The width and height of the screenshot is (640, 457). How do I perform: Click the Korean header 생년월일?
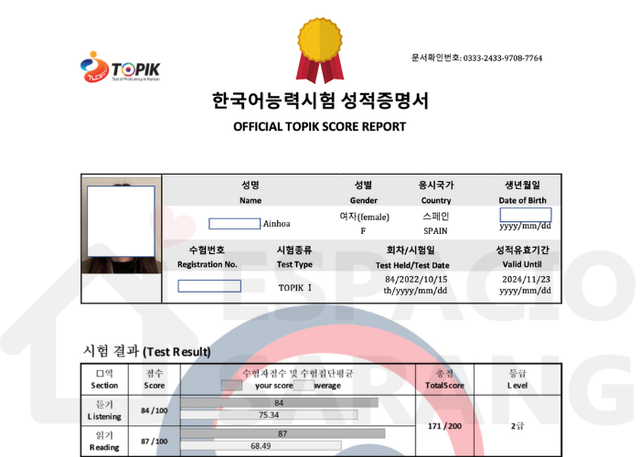pyautogui.click(x=522, y=185)
